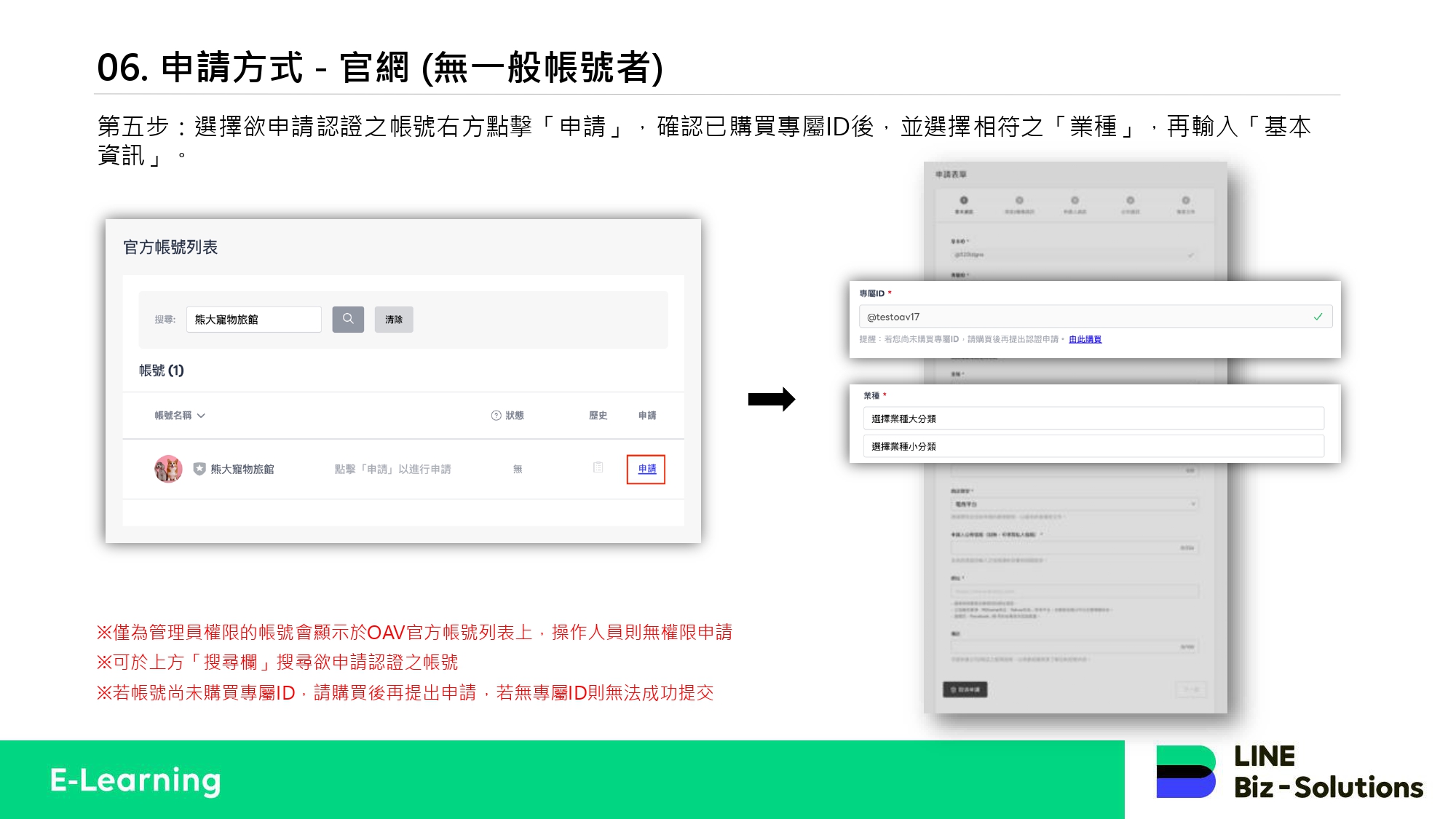This screenshot has width=1456, height=819.
Task: Sort by 帳號名稱 column chevron
Action: [x=202, y=416]
